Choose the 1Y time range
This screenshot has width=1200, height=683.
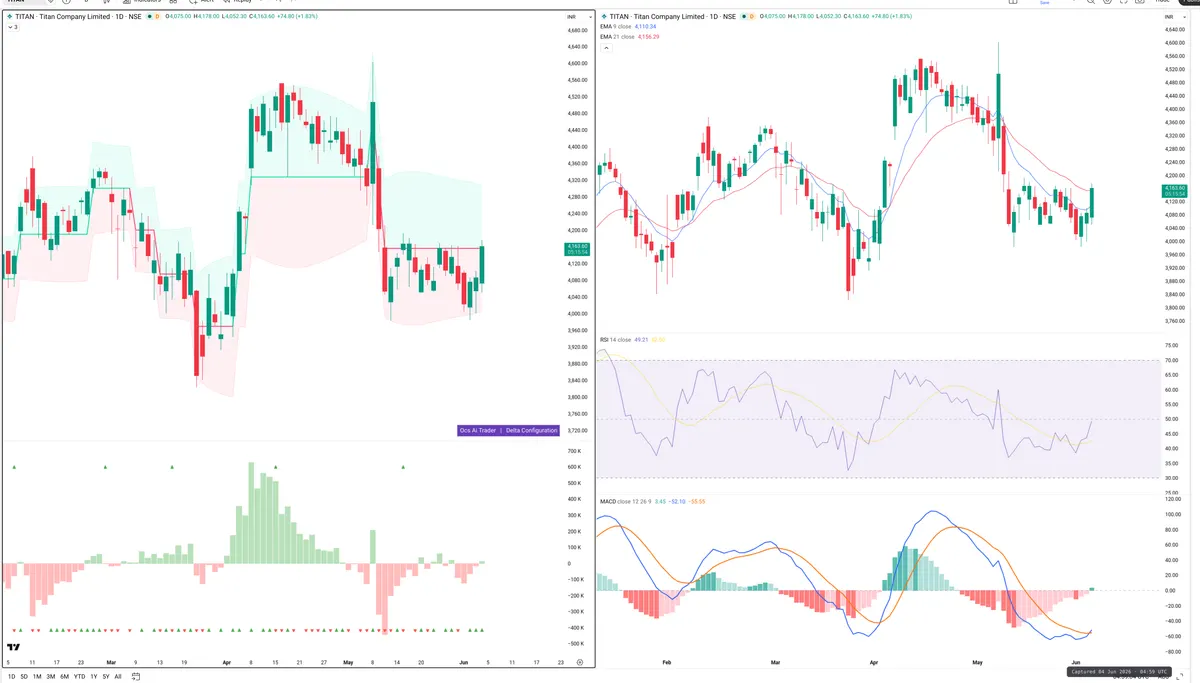pyautogui.click(x=93, y=677)
